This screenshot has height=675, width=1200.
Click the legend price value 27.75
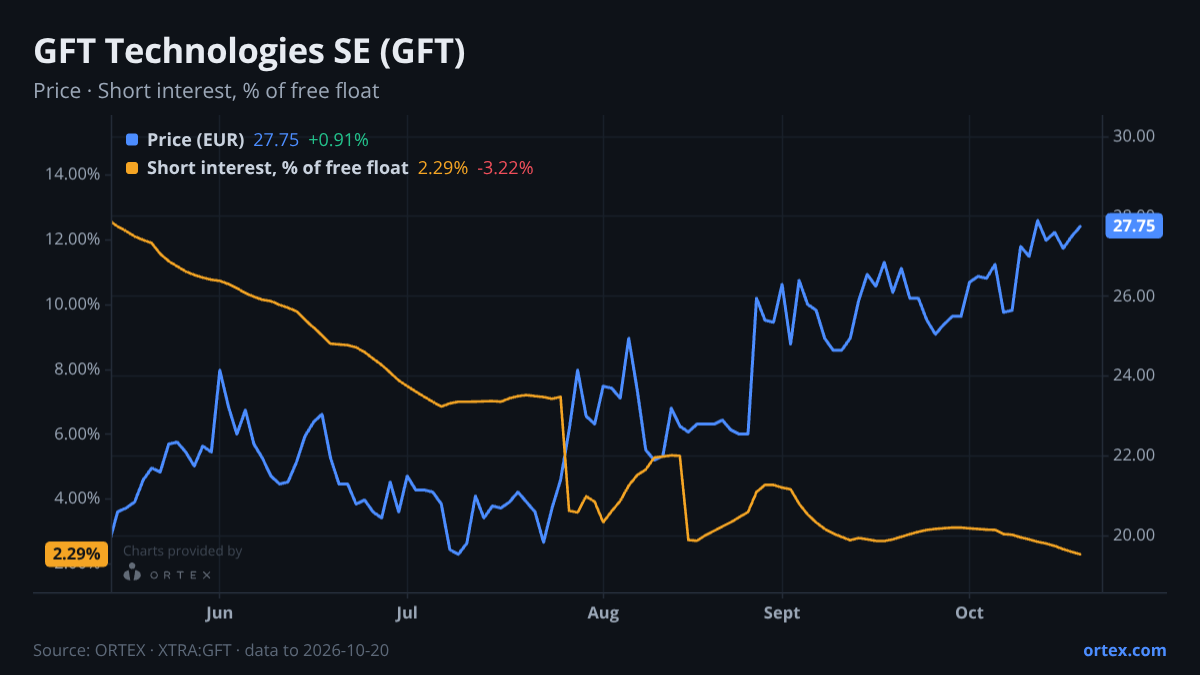pos(276,140)
